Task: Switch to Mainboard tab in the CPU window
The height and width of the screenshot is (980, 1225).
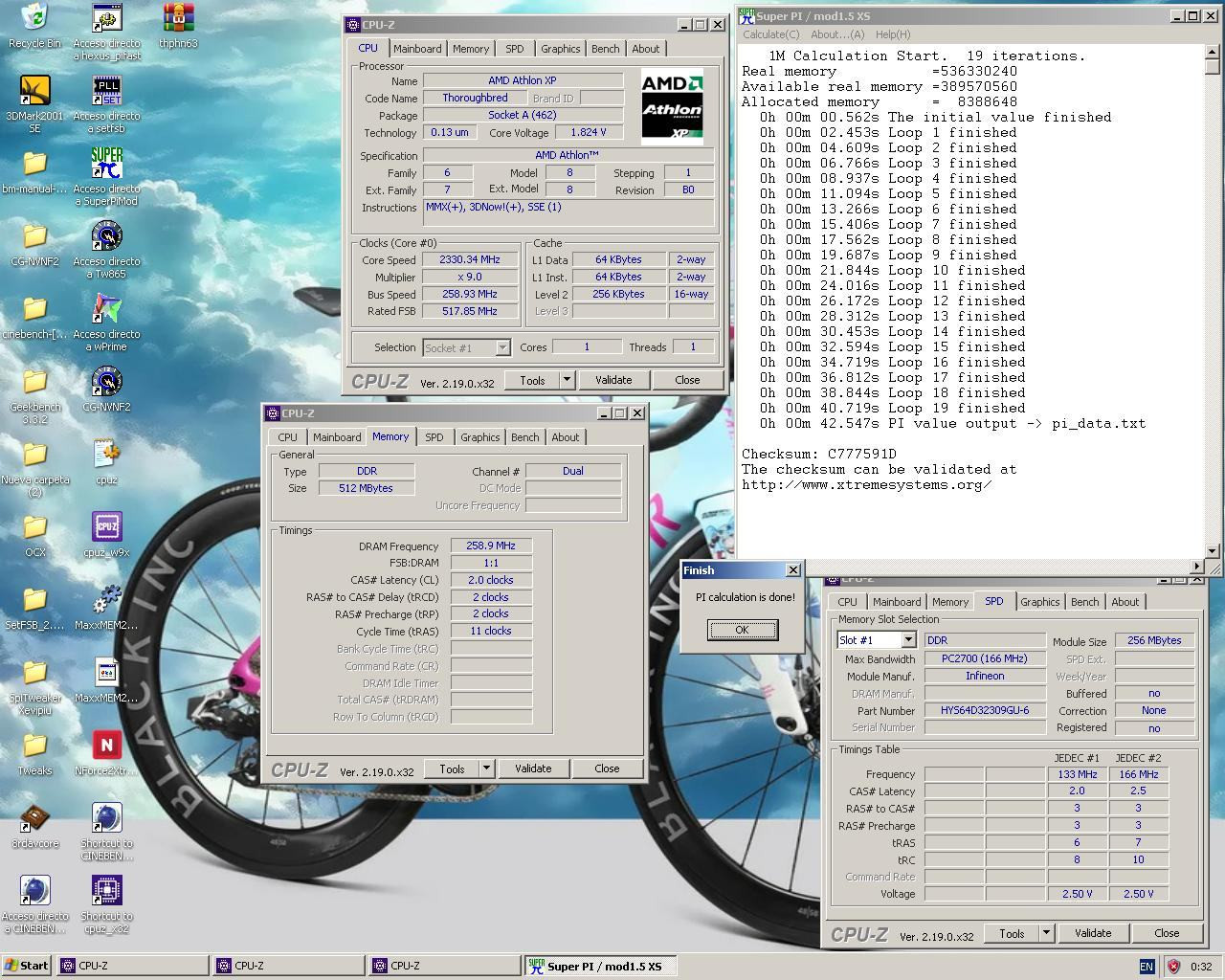Action: 417,49
